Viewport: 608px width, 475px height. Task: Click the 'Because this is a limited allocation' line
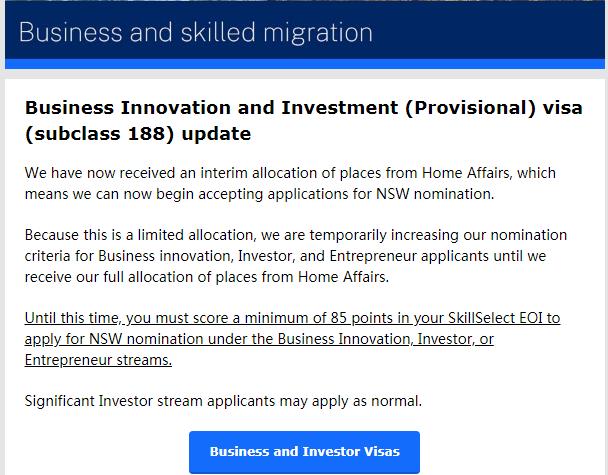coord(296,235)
